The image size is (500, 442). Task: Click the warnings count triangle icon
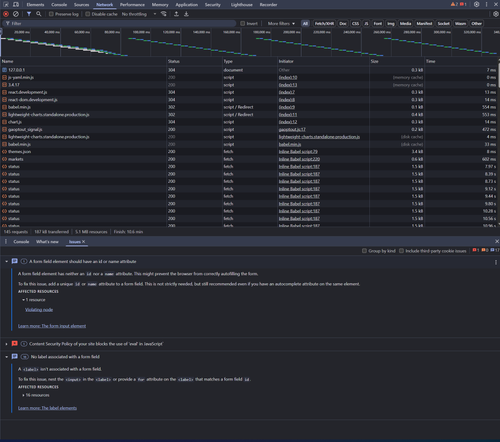(454, 4)
